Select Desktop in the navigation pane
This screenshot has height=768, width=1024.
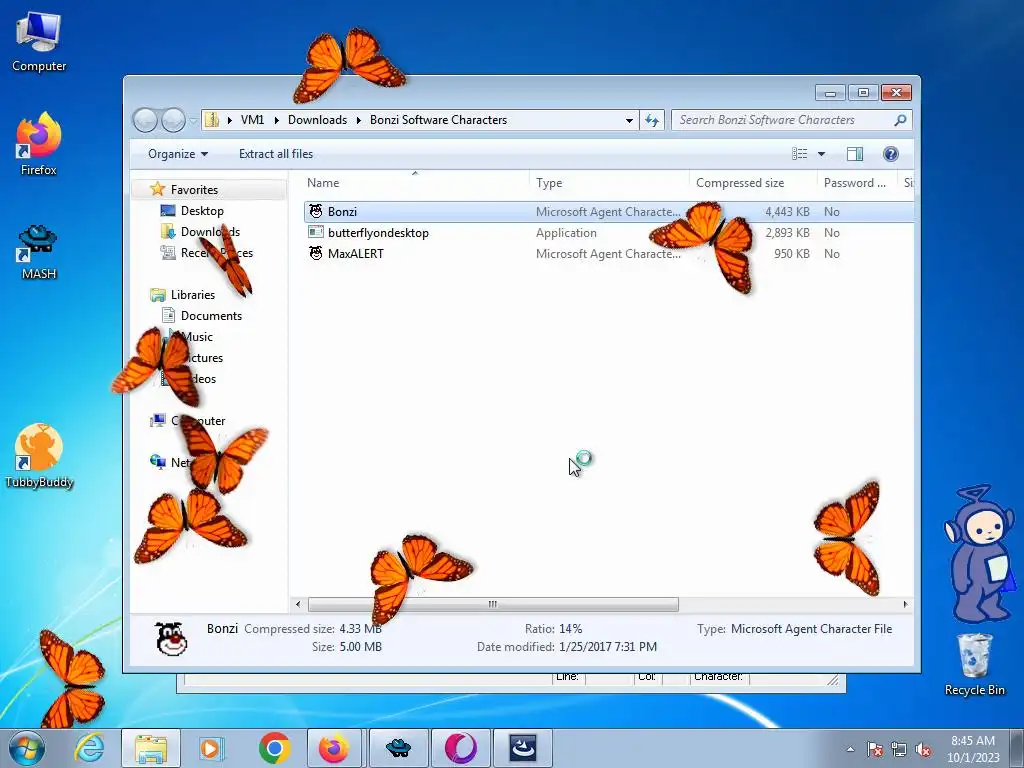point(202,211)
